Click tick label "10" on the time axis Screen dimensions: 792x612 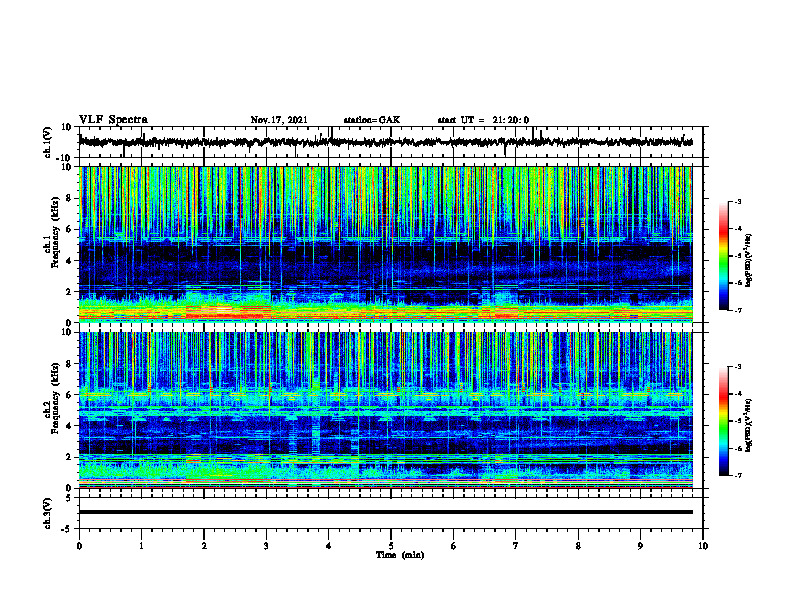click(x=703, y=546)
